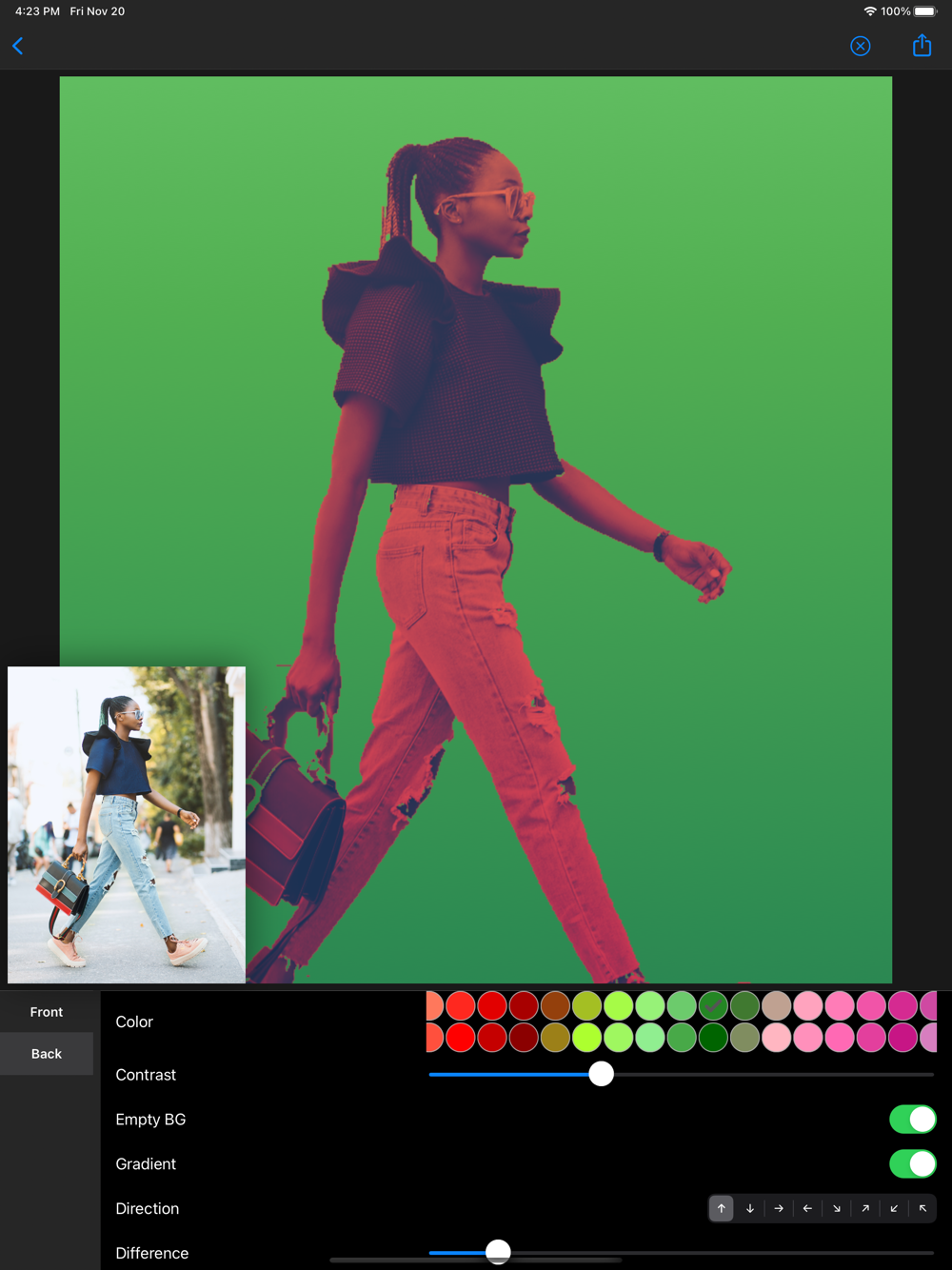Choose the left arrow gradient direction
This screenshot has width=952, height=1270.
807,1208
